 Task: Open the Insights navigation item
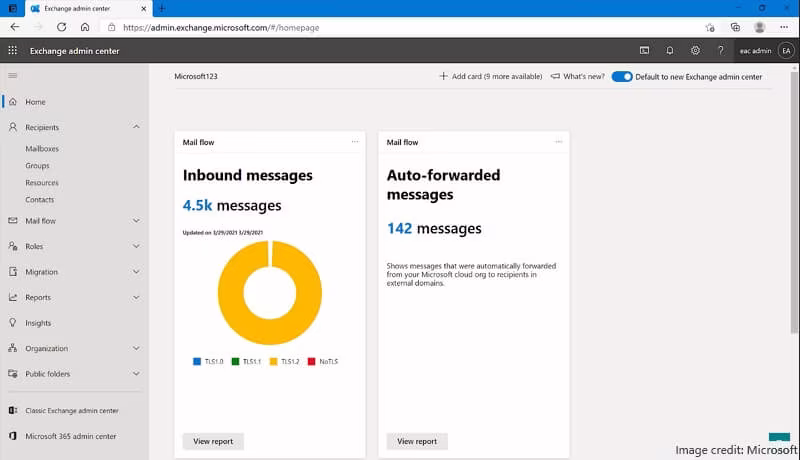click(x=38, y=323)
